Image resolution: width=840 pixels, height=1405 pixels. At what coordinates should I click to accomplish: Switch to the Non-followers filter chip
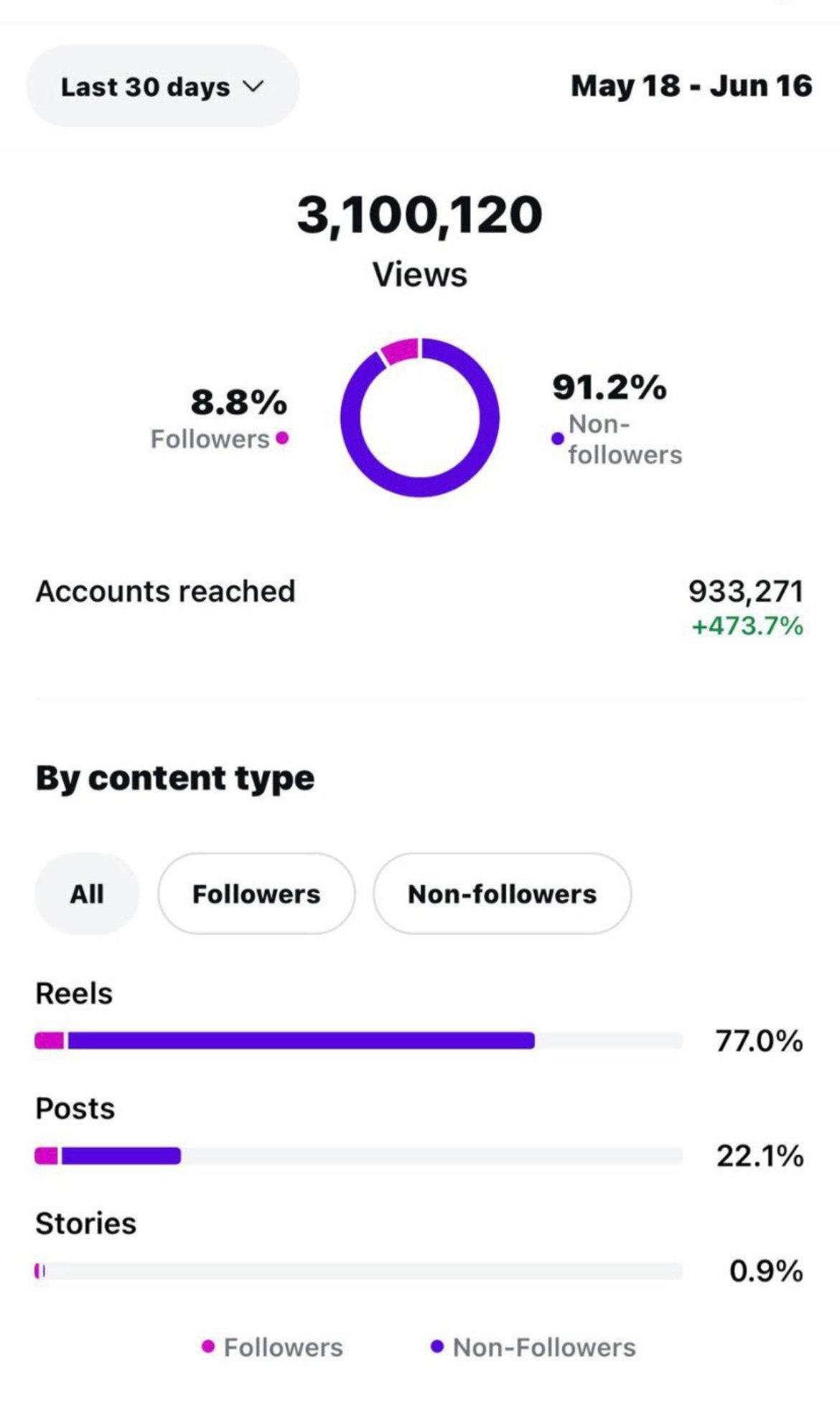coord(502,894)
